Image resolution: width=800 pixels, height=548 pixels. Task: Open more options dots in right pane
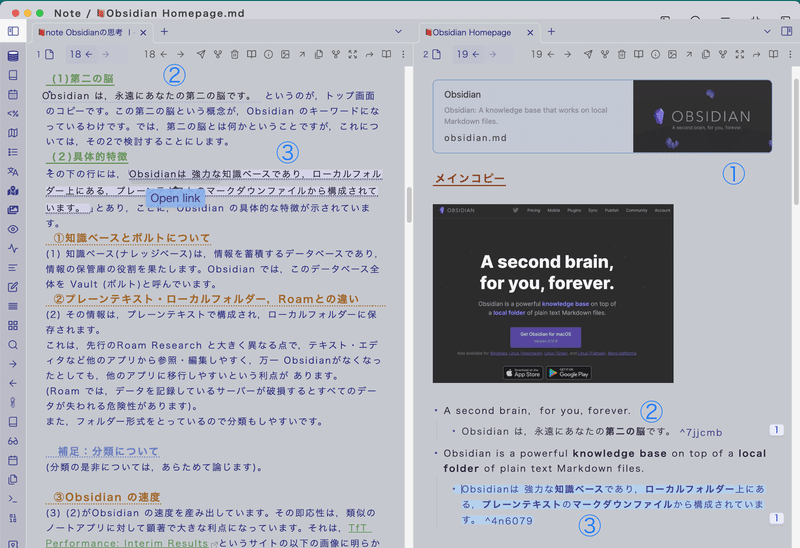pos(790,54)
